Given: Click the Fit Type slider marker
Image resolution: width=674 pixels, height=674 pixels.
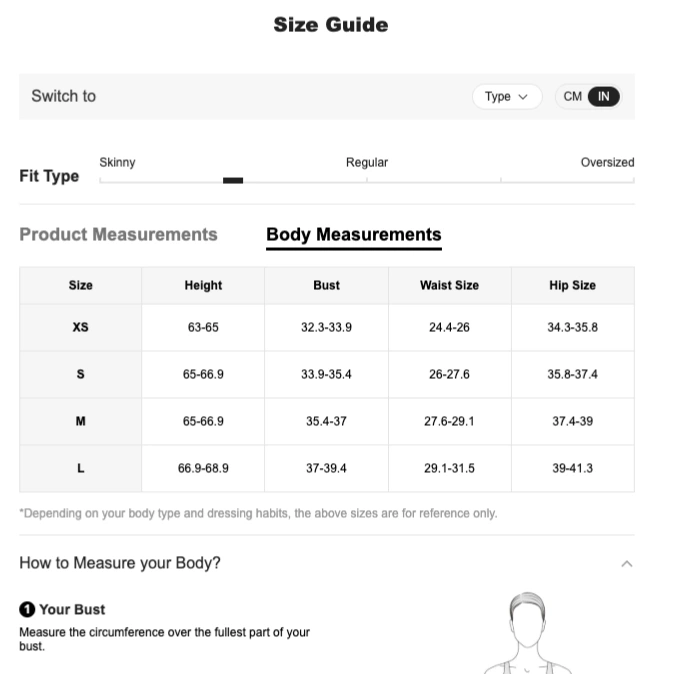Looking at the screenshot, I should coord(233,181).
